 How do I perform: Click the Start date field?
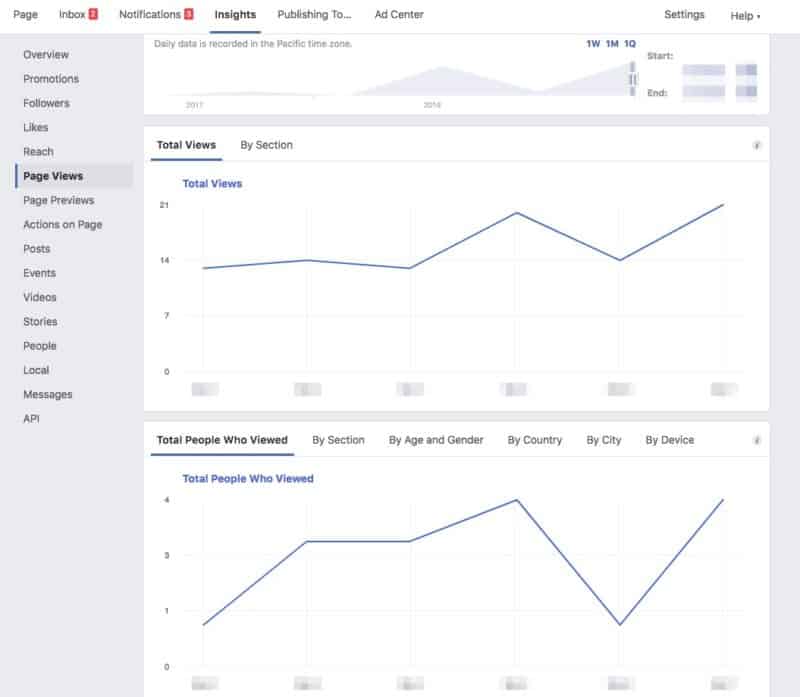704,70
